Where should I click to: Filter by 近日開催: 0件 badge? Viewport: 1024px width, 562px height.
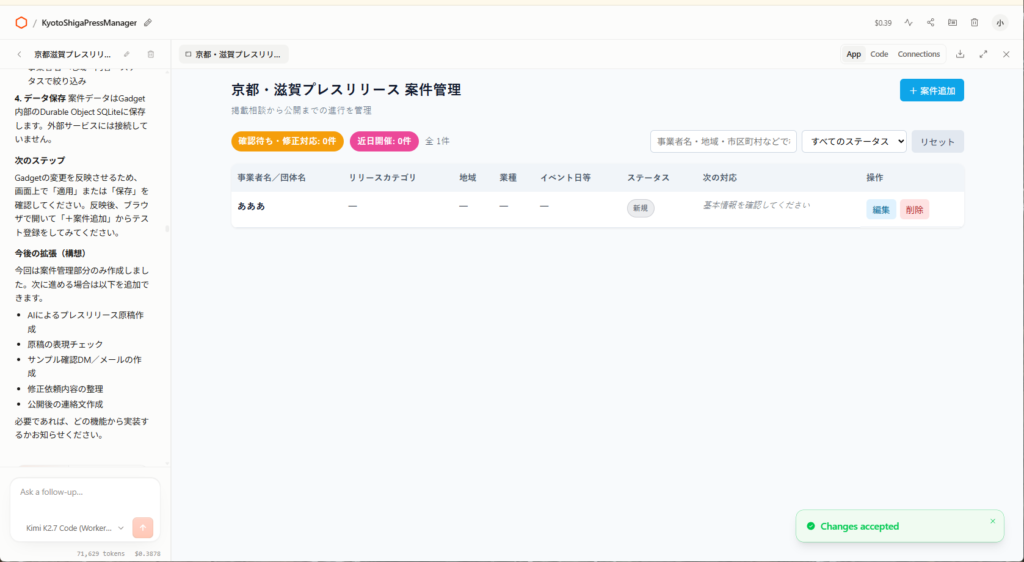(x=384, y=141)
